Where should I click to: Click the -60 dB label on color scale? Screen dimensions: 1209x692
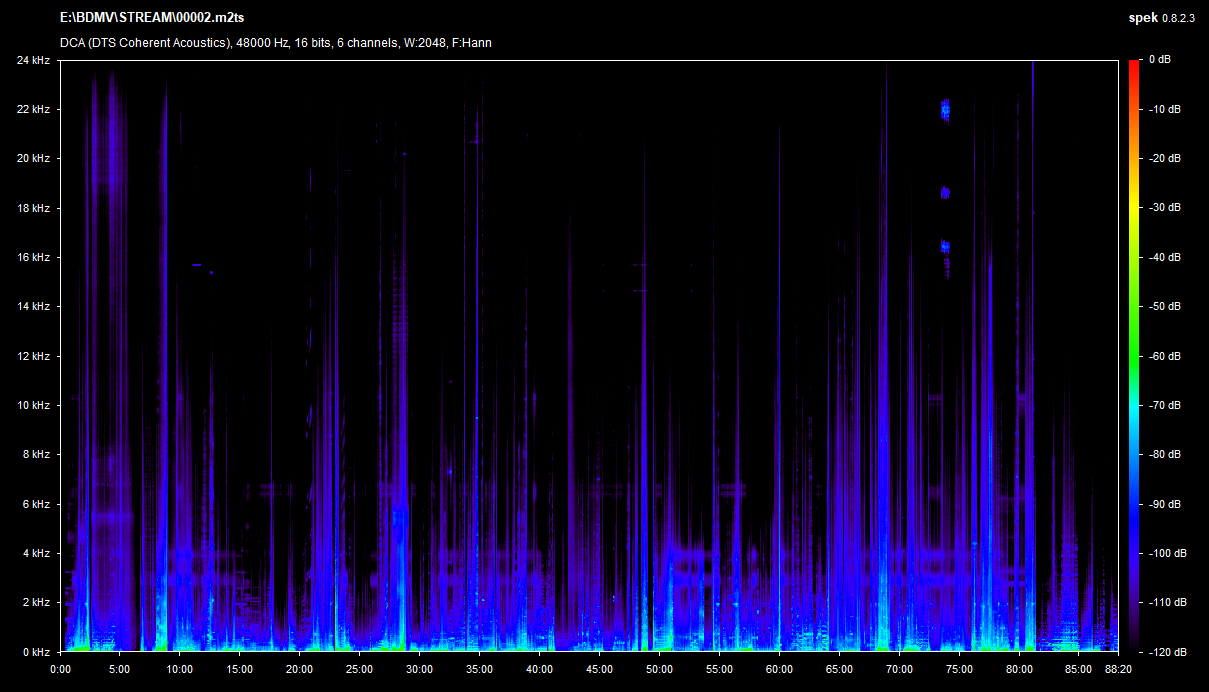coord(1163,356)
